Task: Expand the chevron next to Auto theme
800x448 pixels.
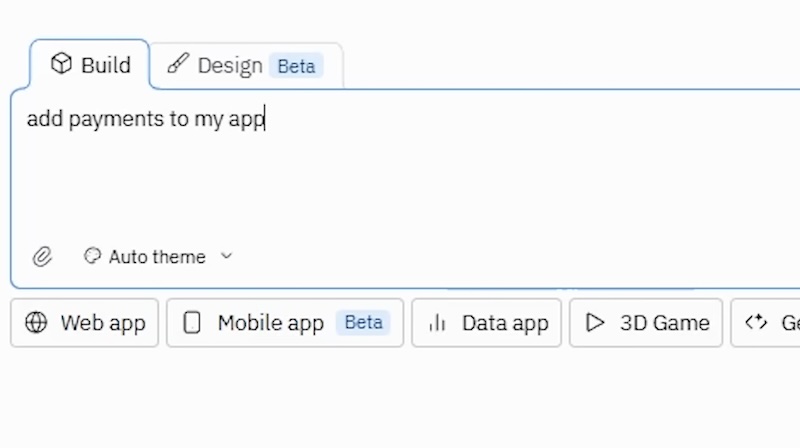Action: point(226,257)
